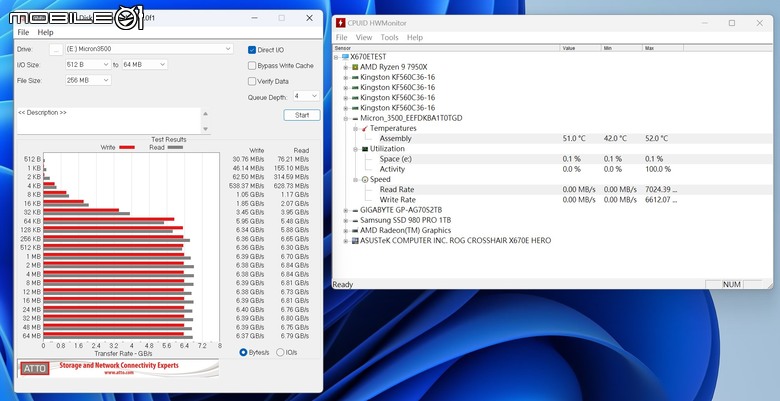The width and height of the screenshot is (780, 401).
Task: Click the Speed gauge icon
Action: tap(365, 179)
